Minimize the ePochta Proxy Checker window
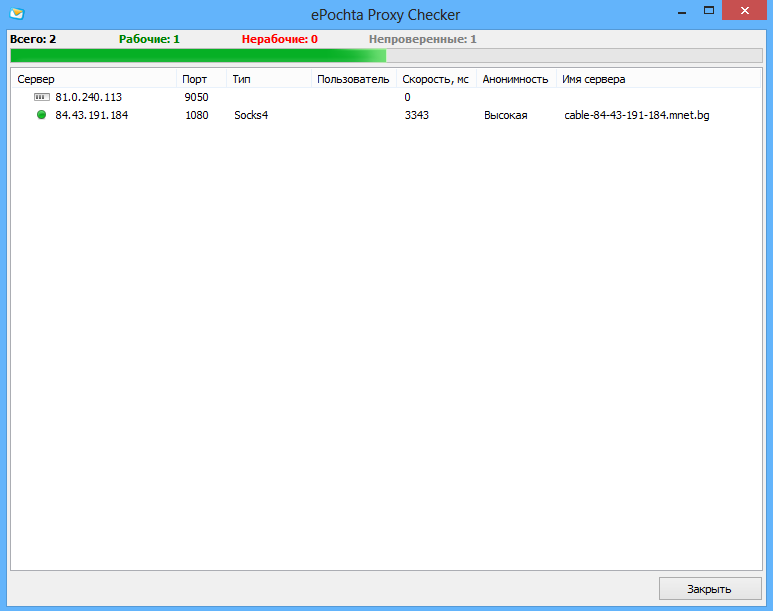The height and width of the screenshot is (611, 773). (x=682, y=11)
